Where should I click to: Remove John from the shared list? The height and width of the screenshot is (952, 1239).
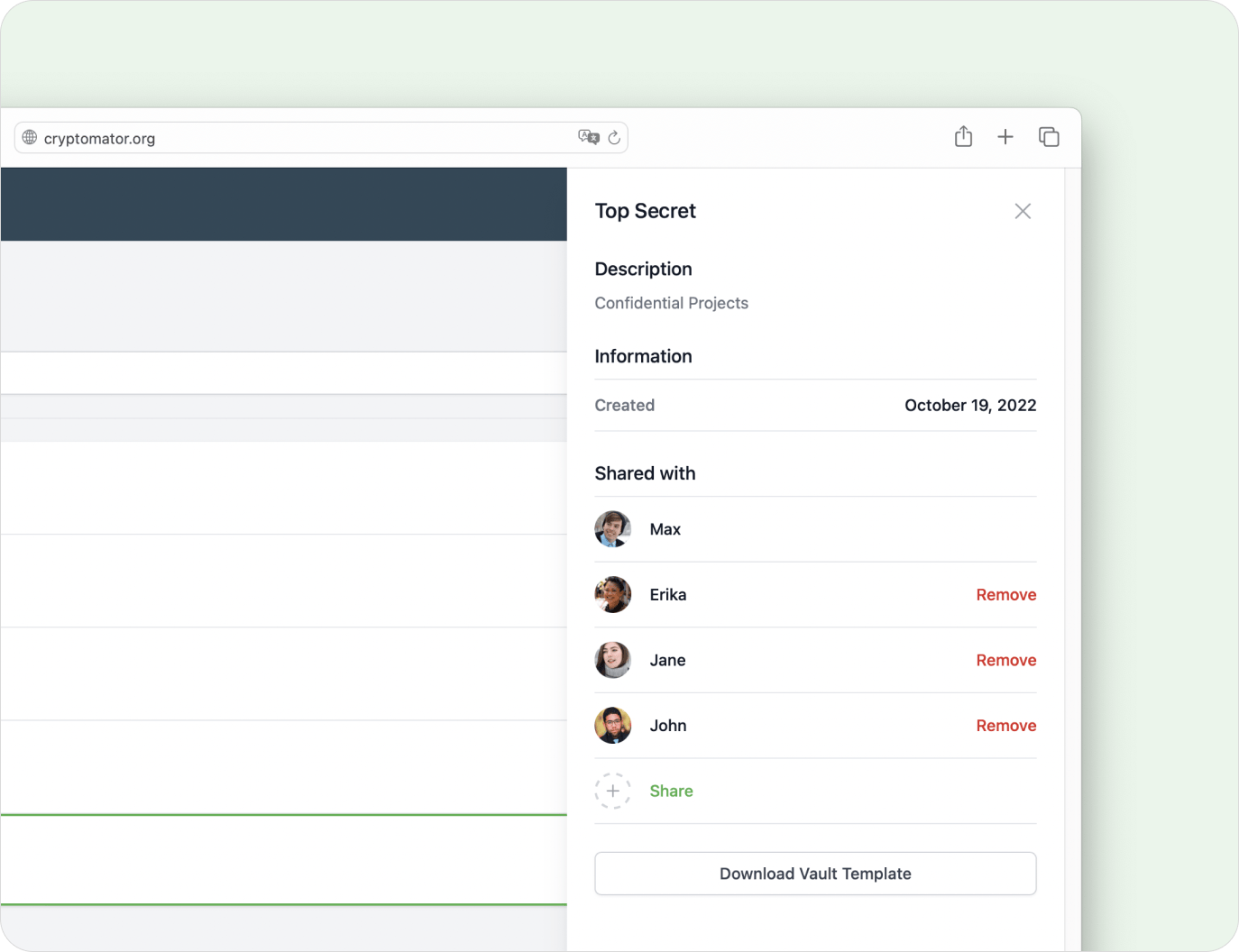(1005, 725)
